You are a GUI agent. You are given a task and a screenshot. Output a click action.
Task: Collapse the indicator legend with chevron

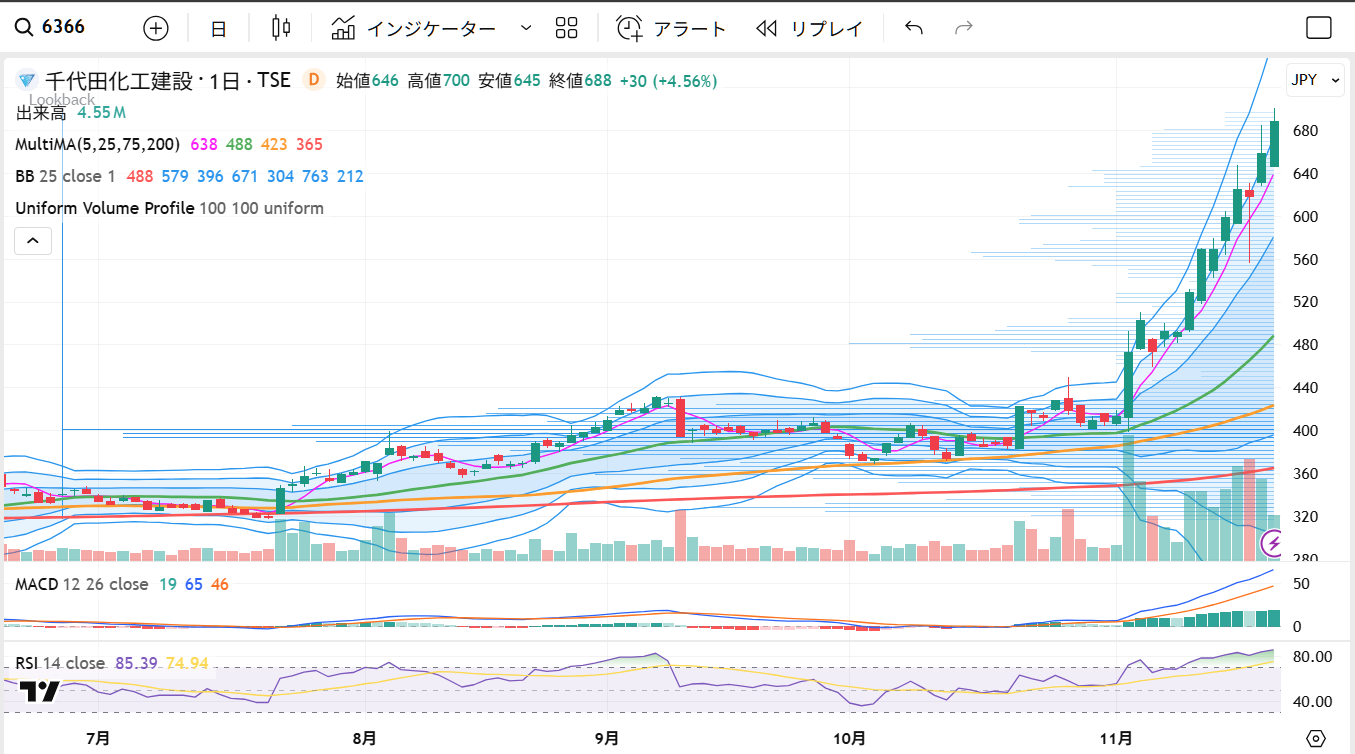pyautogui.click(x=33, y=240)
